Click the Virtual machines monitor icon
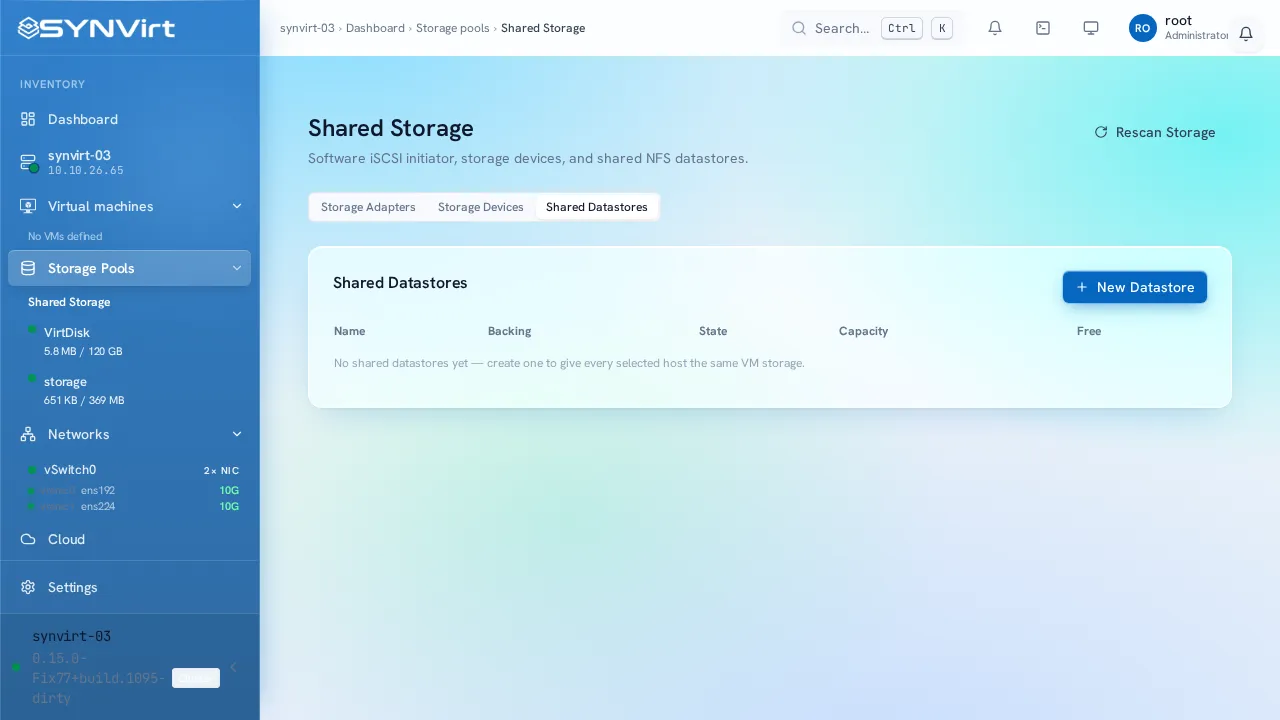The image size is (1280, 720). [28, 206]
